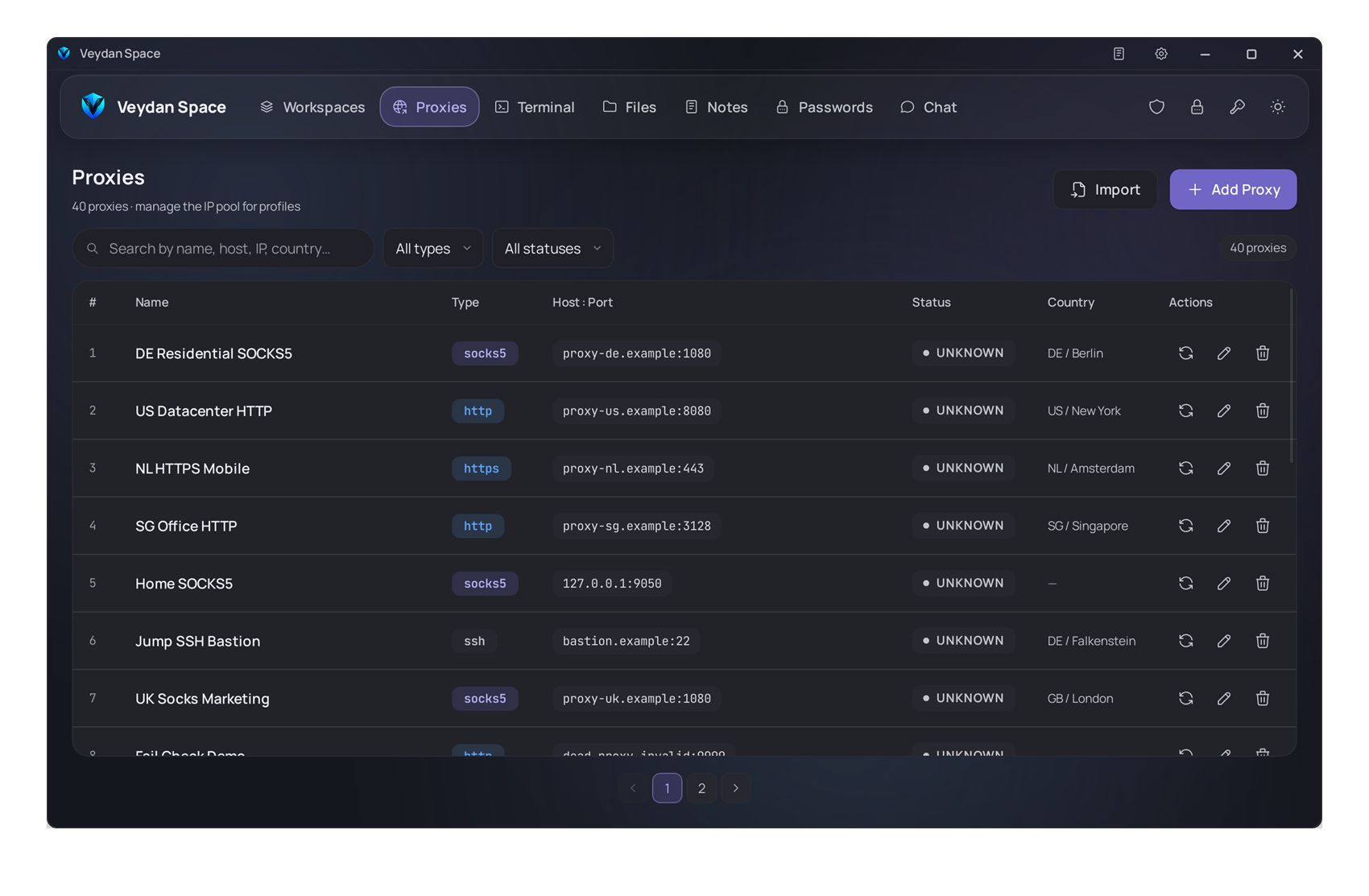This screenshot has width=1369, height=896.
Task: Refresh the UK Socks Marketing proxy
Action: (1185, 699)
